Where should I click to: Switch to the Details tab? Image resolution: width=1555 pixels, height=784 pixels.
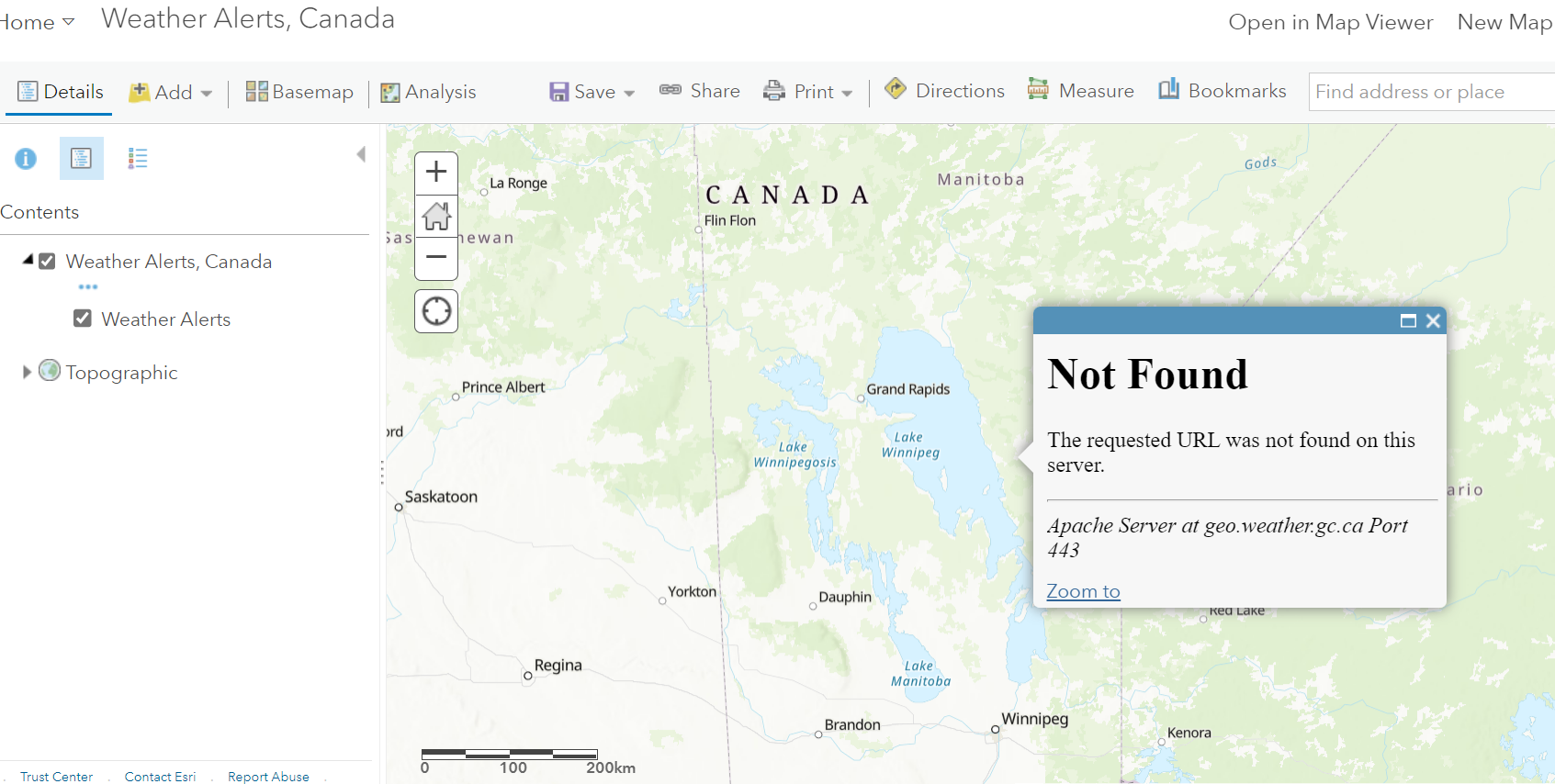coord(60,92)
